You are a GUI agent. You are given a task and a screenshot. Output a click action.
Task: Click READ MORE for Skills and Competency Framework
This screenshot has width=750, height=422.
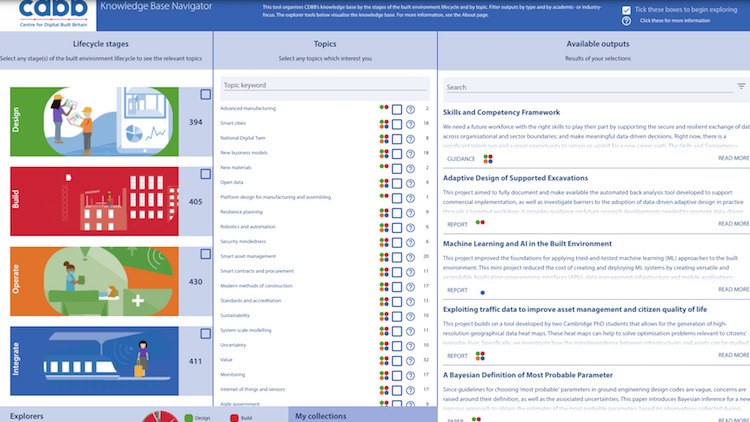point(733,158)
